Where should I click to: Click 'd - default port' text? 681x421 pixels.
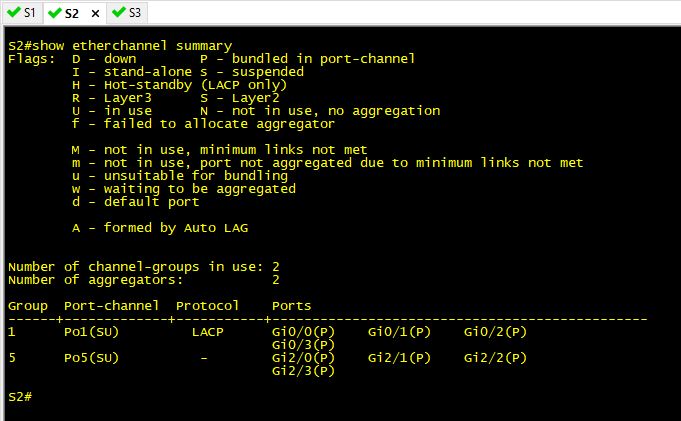pyautogui.click(x=136, y=202)
